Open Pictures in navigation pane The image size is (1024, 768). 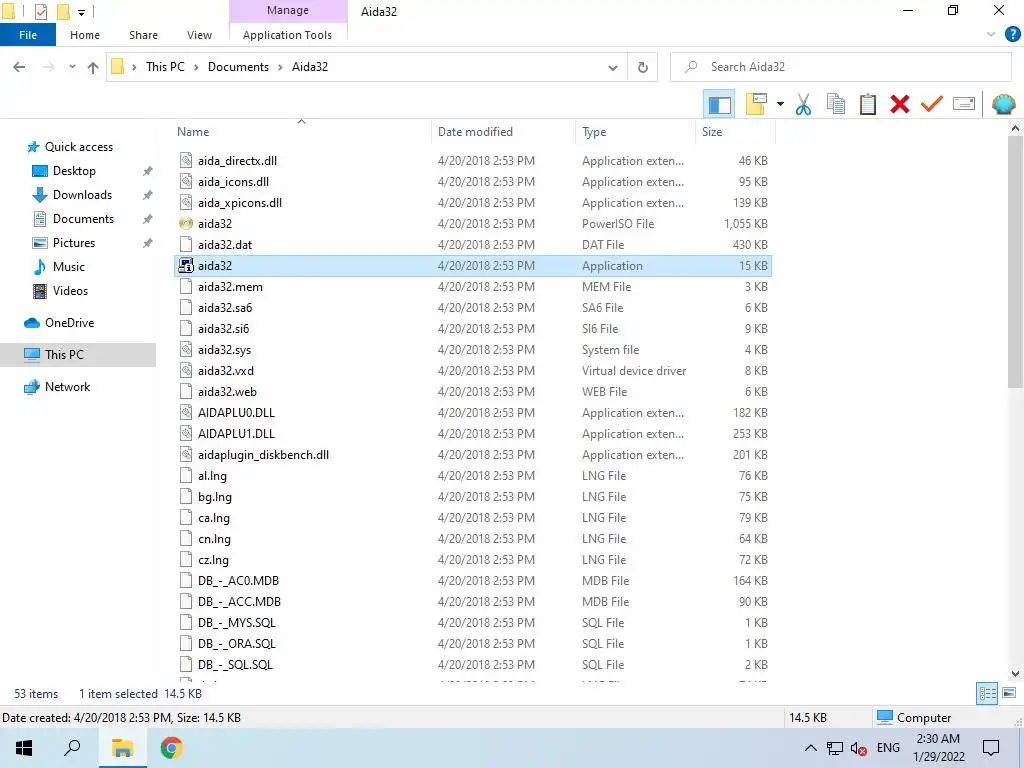click(74, 243)
